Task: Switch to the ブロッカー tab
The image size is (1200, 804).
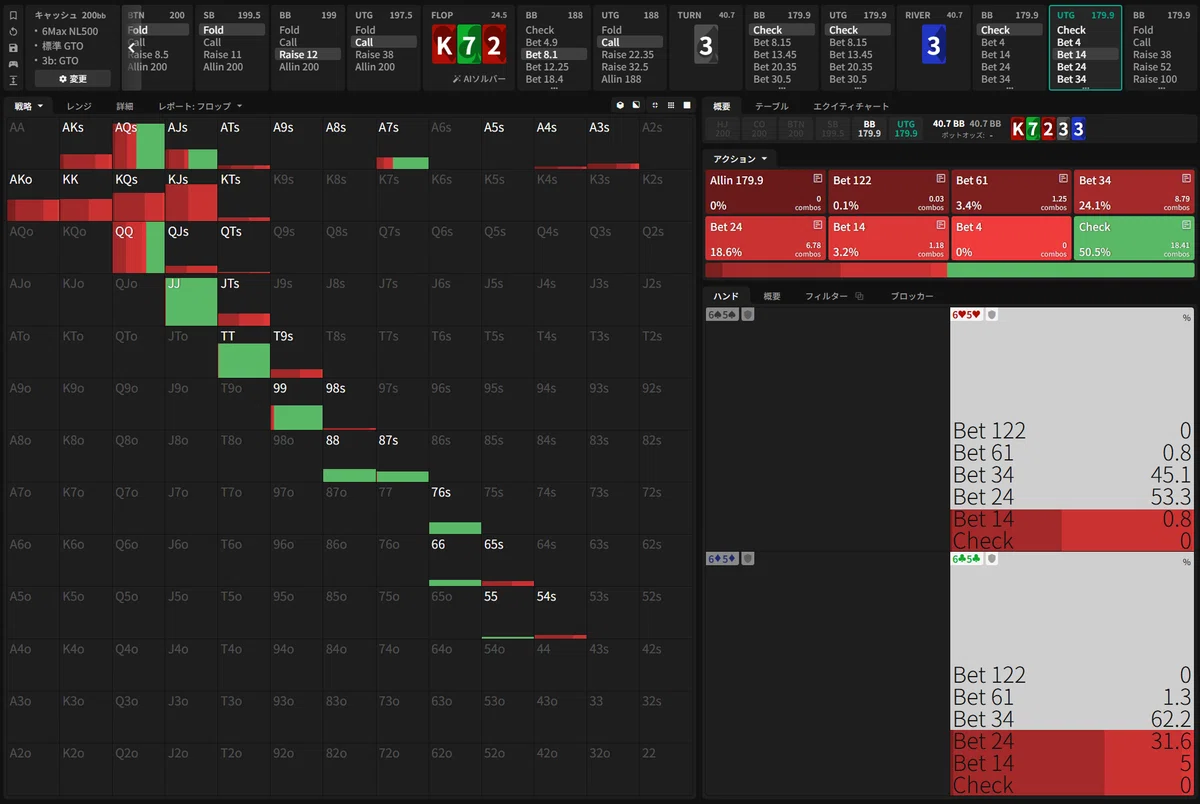Action: tap(912, 296)
